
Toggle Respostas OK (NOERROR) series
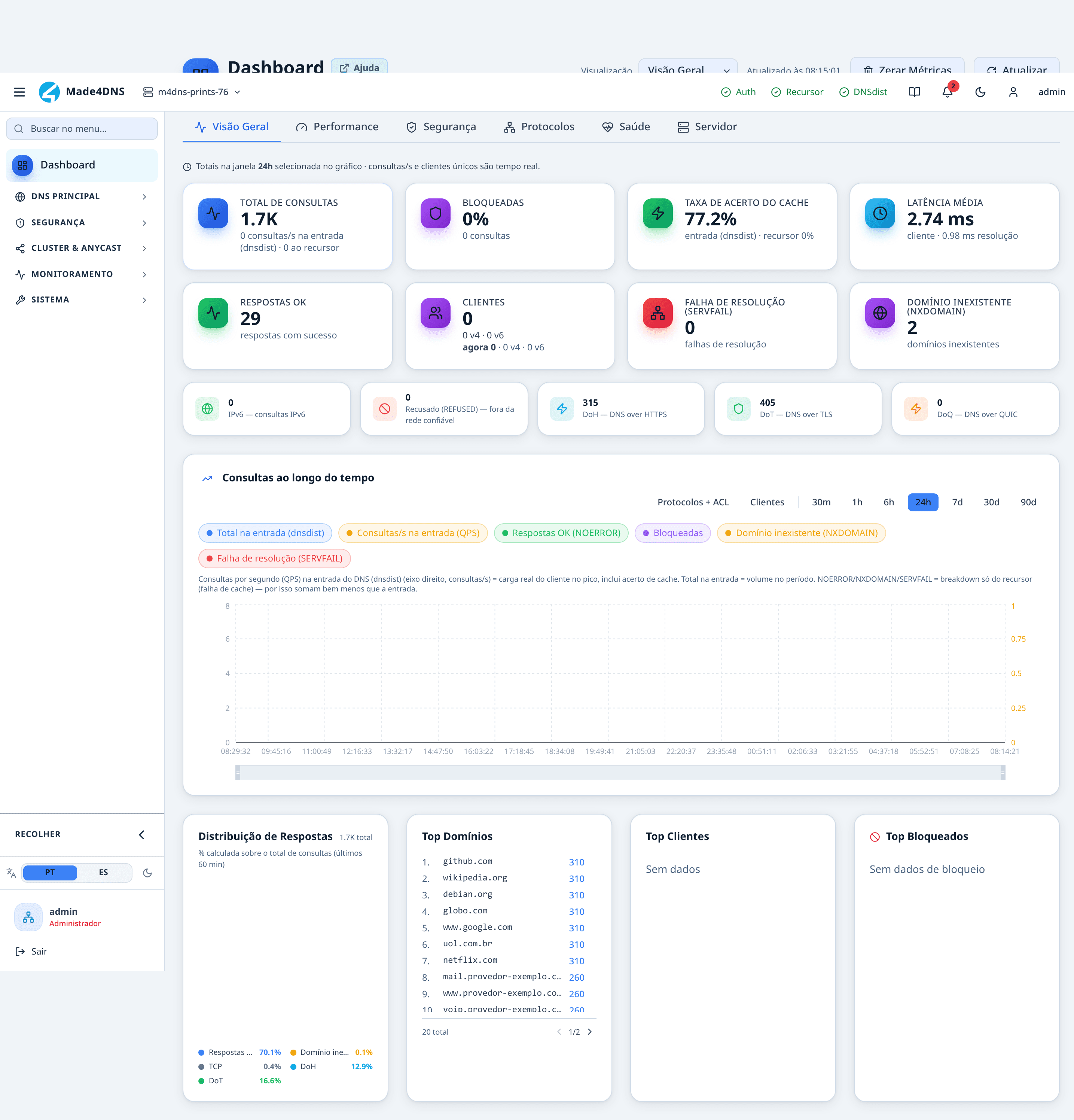point(561,533)
